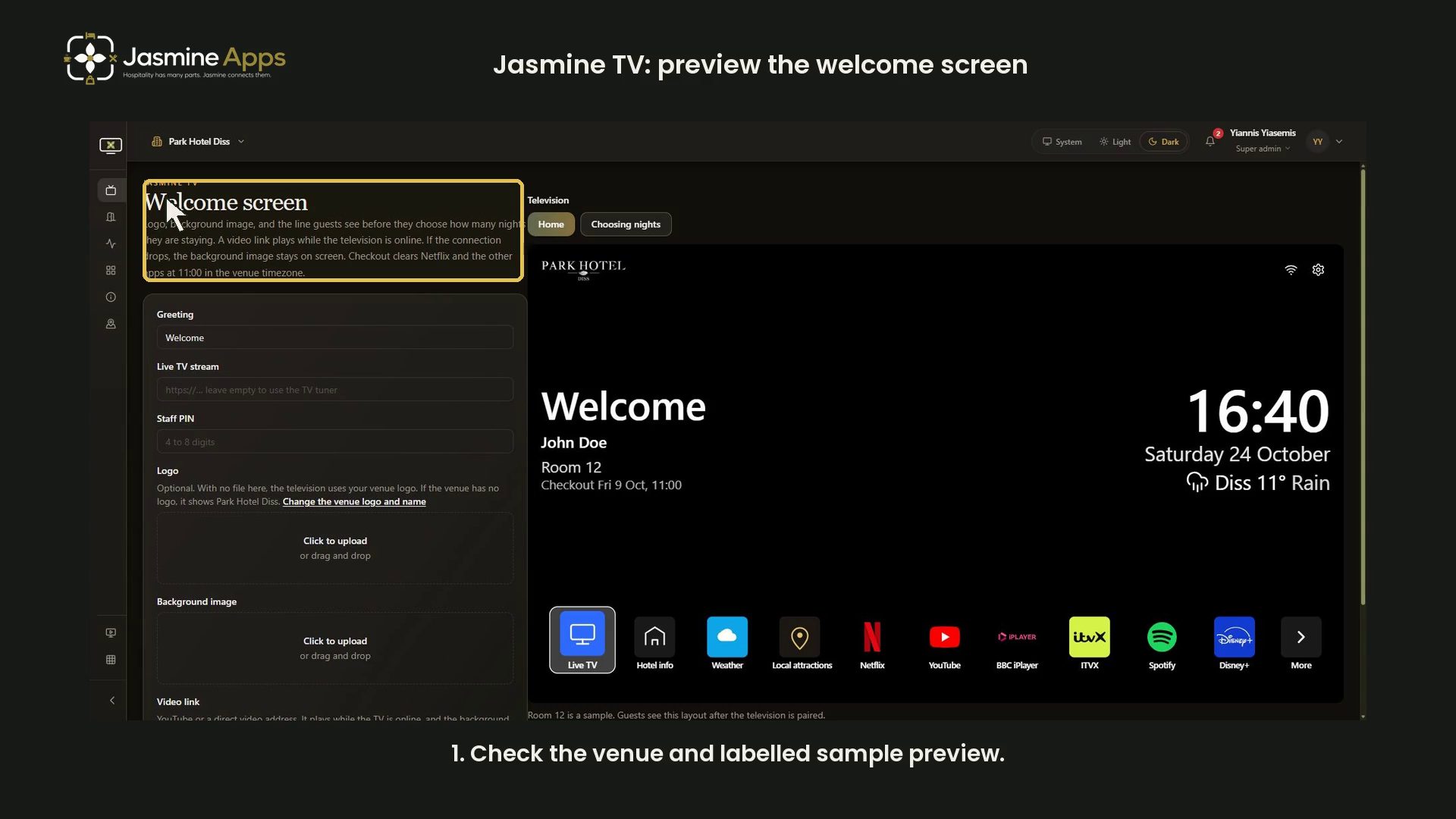
Task: Click the building icon in the sidebar
Action: pyautogui.click(x=111, y=217)
